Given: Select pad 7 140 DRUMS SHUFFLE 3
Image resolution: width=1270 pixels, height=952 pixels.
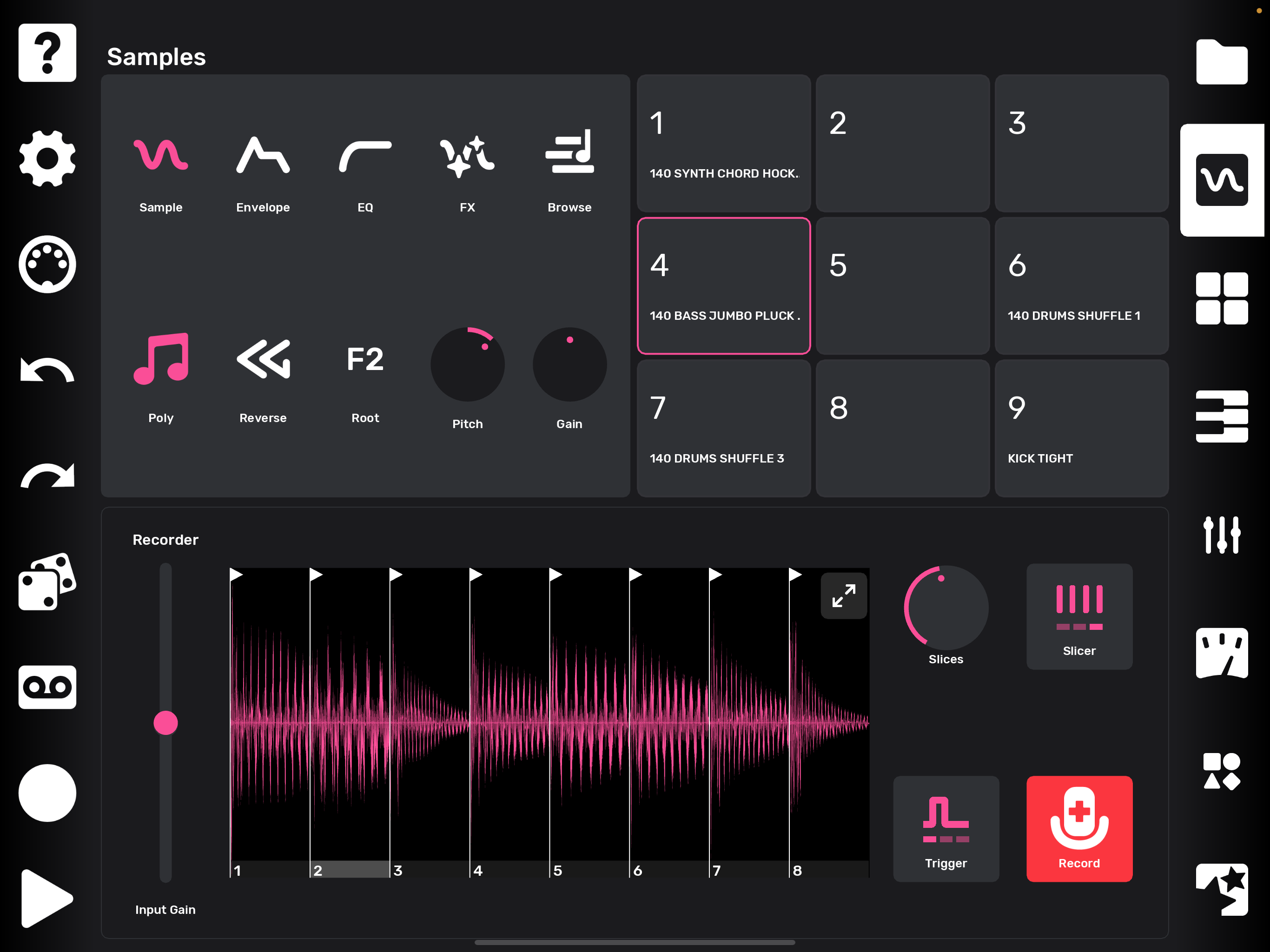Looking at the screenshot, I should (723, 428).
